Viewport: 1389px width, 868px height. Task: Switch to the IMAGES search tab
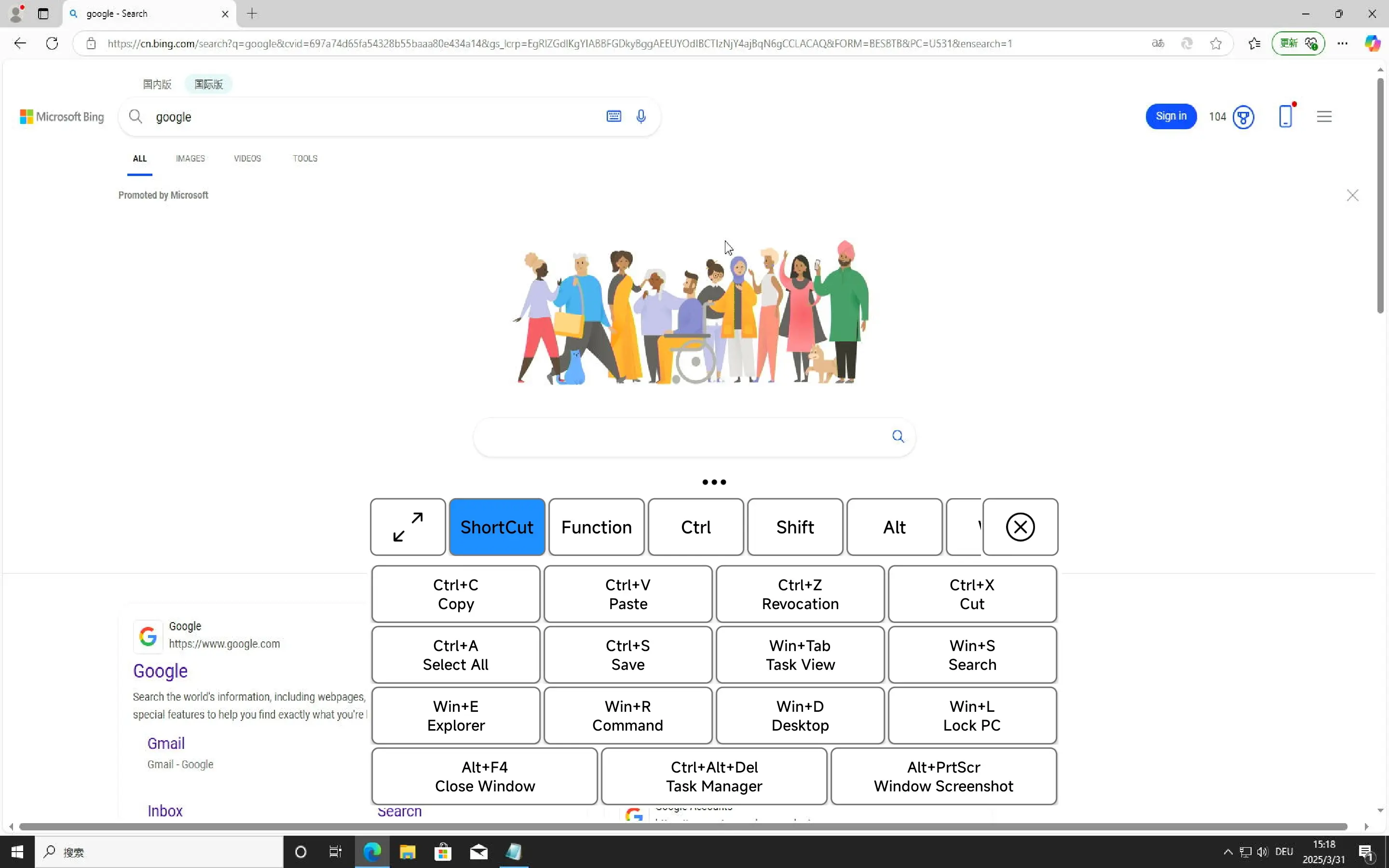190,159
